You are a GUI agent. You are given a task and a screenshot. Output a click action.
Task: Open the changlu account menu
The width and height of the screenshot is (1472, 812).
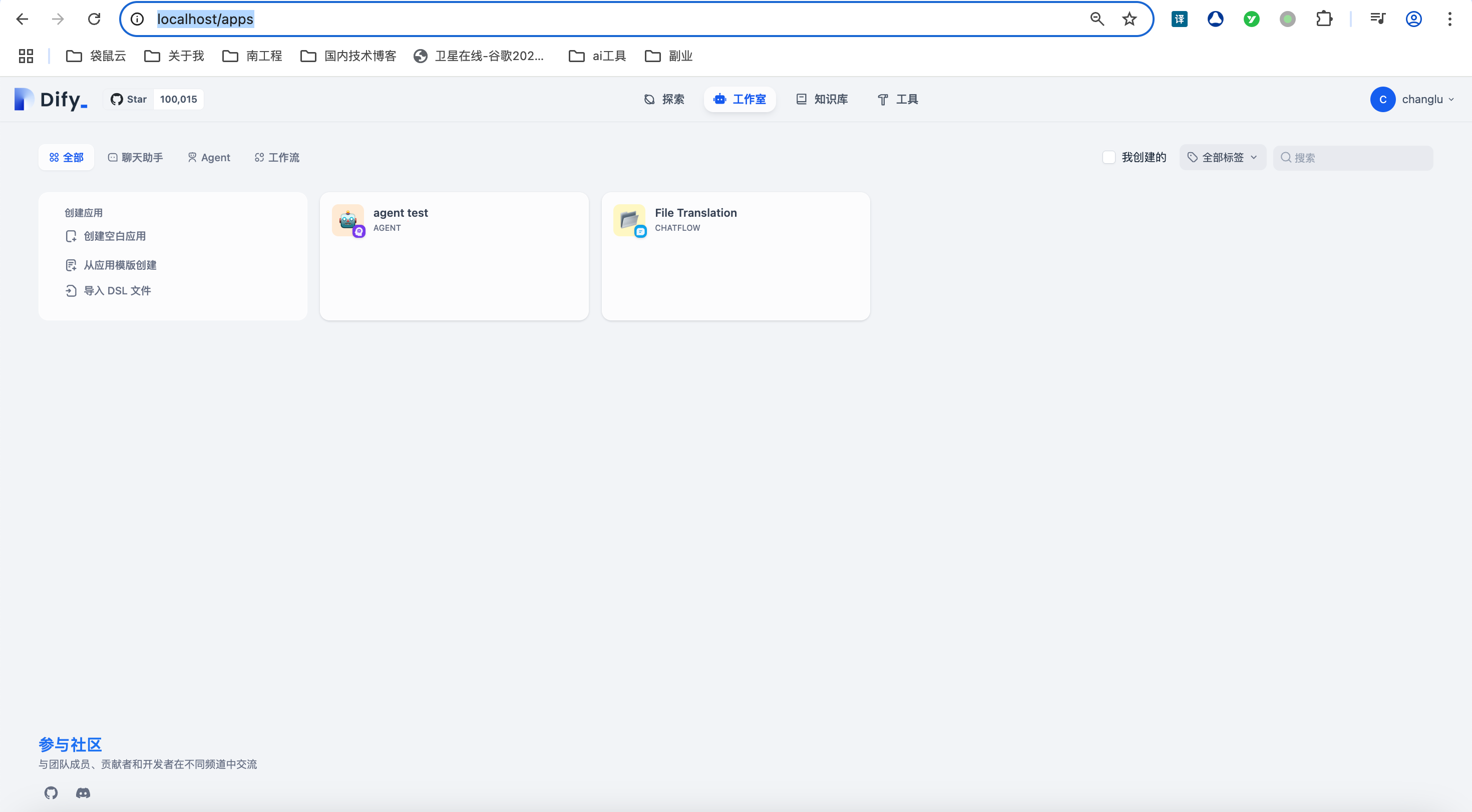(x=1412, y=100)
